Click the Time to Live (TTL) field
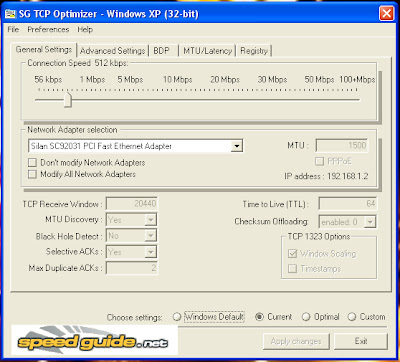This screenshot has width=400, height=362. point(348,204)
